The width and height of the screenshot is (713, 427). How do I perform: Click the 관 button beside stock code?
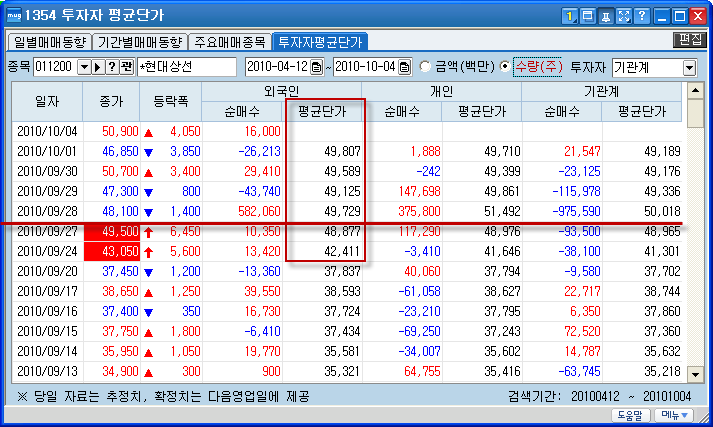click(x=126, y=67)
